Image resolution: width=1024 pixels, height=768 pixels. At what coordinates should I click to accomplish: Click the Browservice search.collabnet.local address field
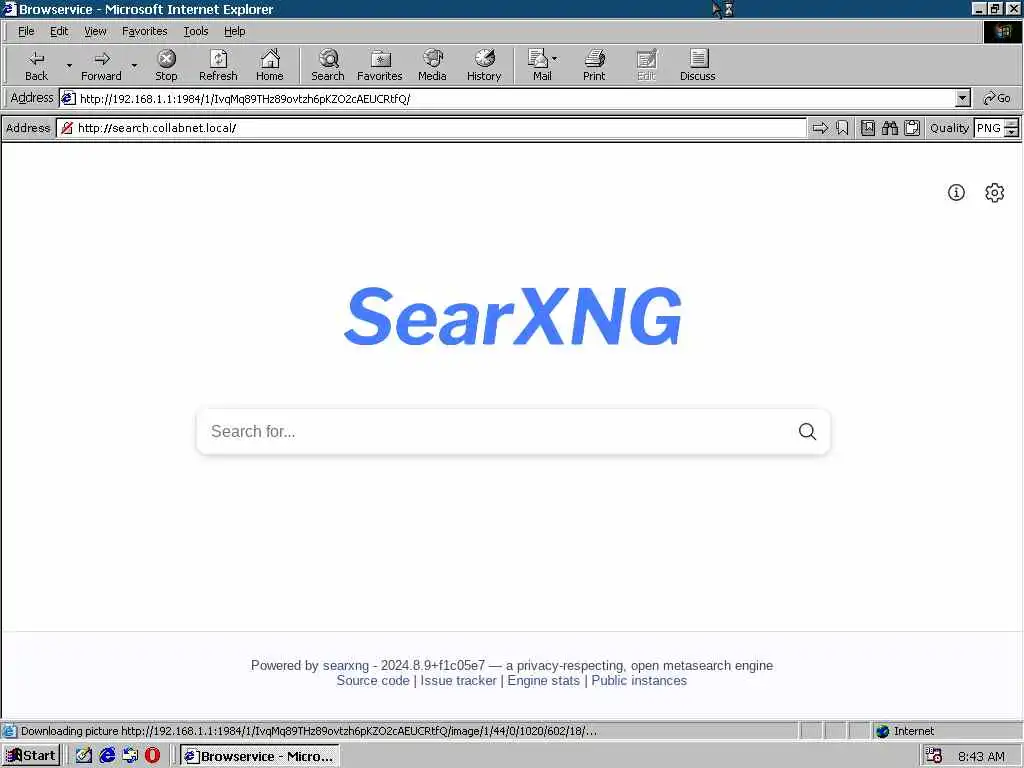point(432,128)
